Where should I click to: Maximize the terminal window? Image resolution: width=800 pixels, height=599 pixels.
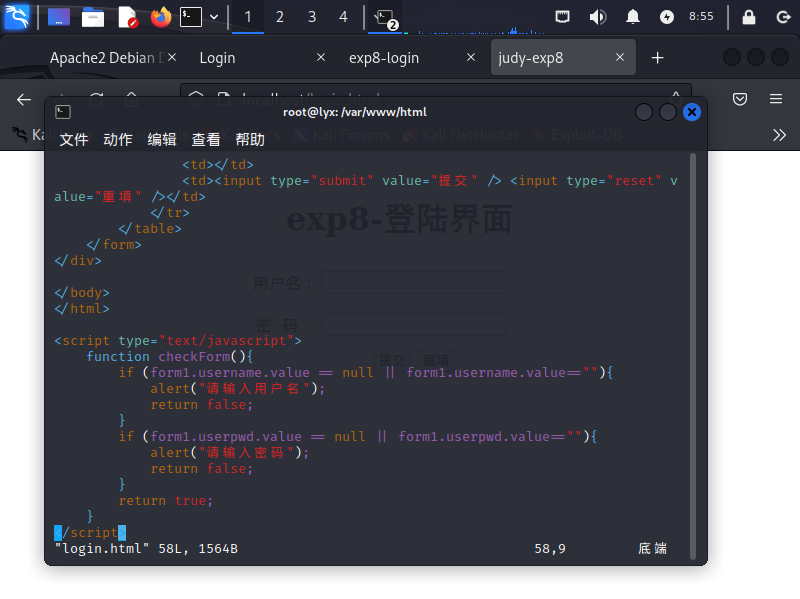tap(668, 112)
